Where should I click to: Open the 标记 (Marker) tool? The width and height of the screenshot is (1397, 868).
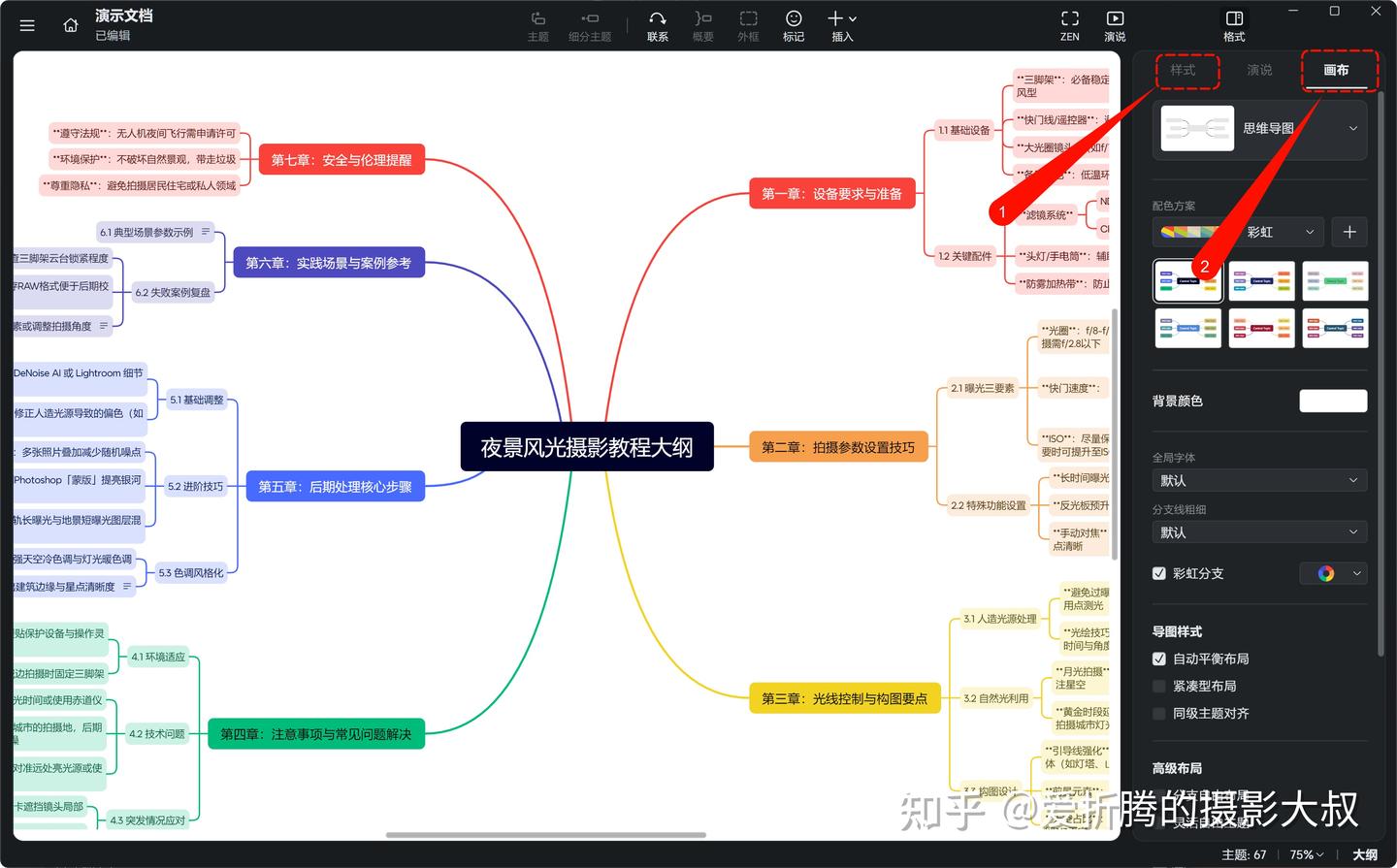794,24
